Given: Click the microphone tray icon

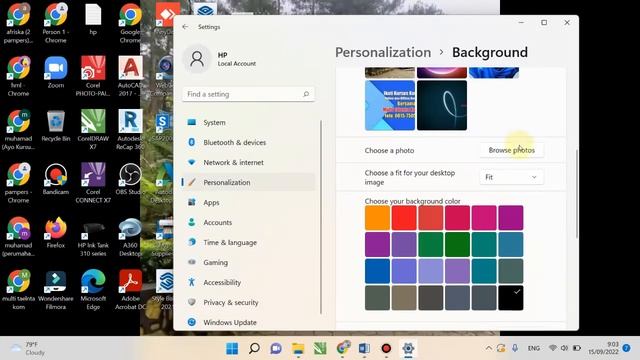Looking at the screenshot, I should tap(515, 348).
